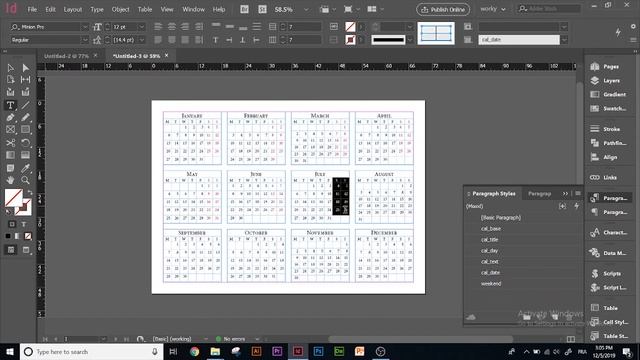
Task: Click the fill color swatch in toolbox
Action: tap(13, 198)
